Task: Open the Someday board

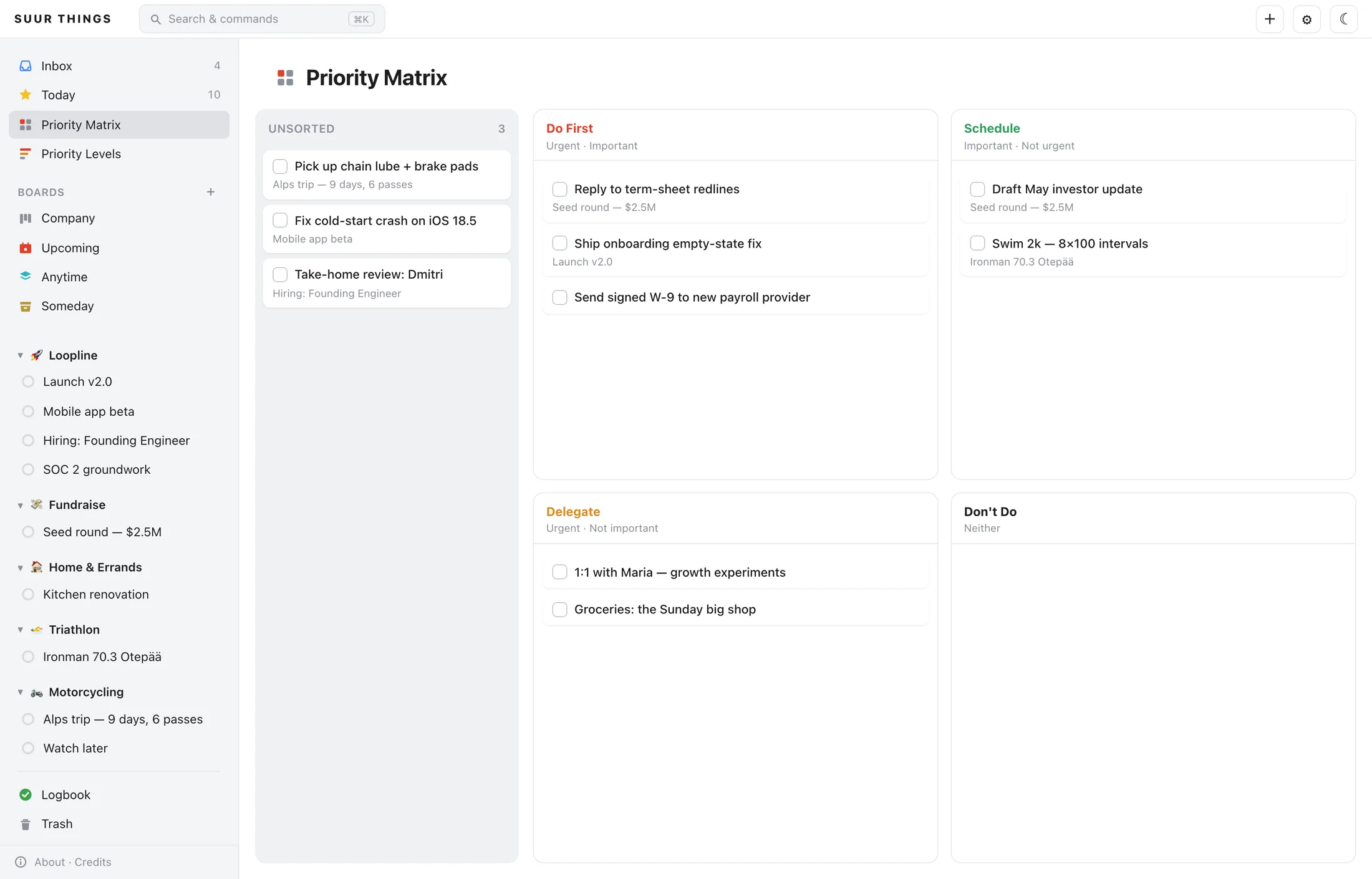Action: pos(119,306)
